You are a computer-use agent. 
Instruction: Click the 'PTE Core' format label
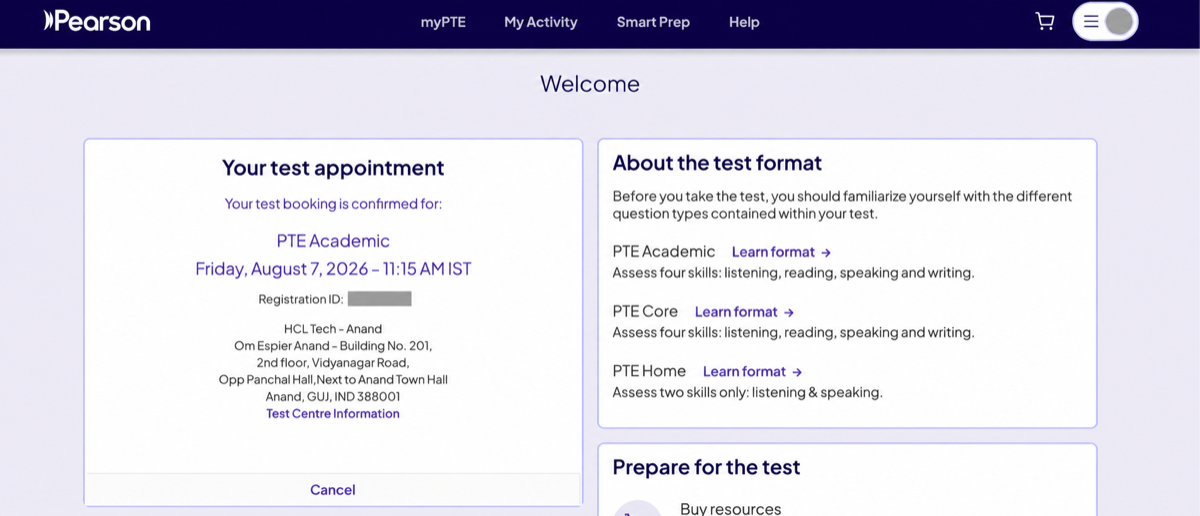645,311
